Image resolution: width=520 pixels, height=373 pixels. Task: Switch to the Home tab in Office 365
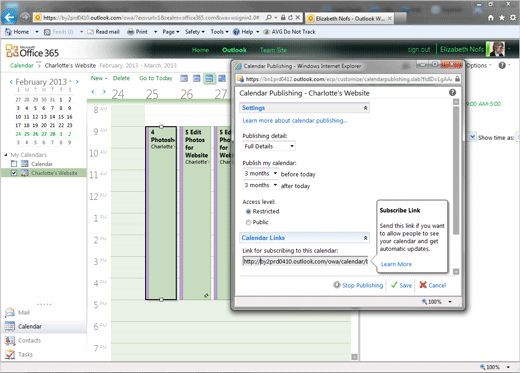point(200,50)
